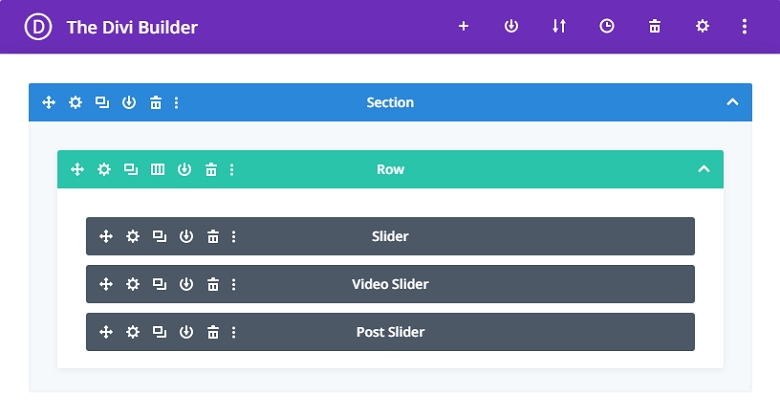780x410 pixels.
Task: Disable the Slider module power icon
Action: pyautogui.click(x=186, y=236)
